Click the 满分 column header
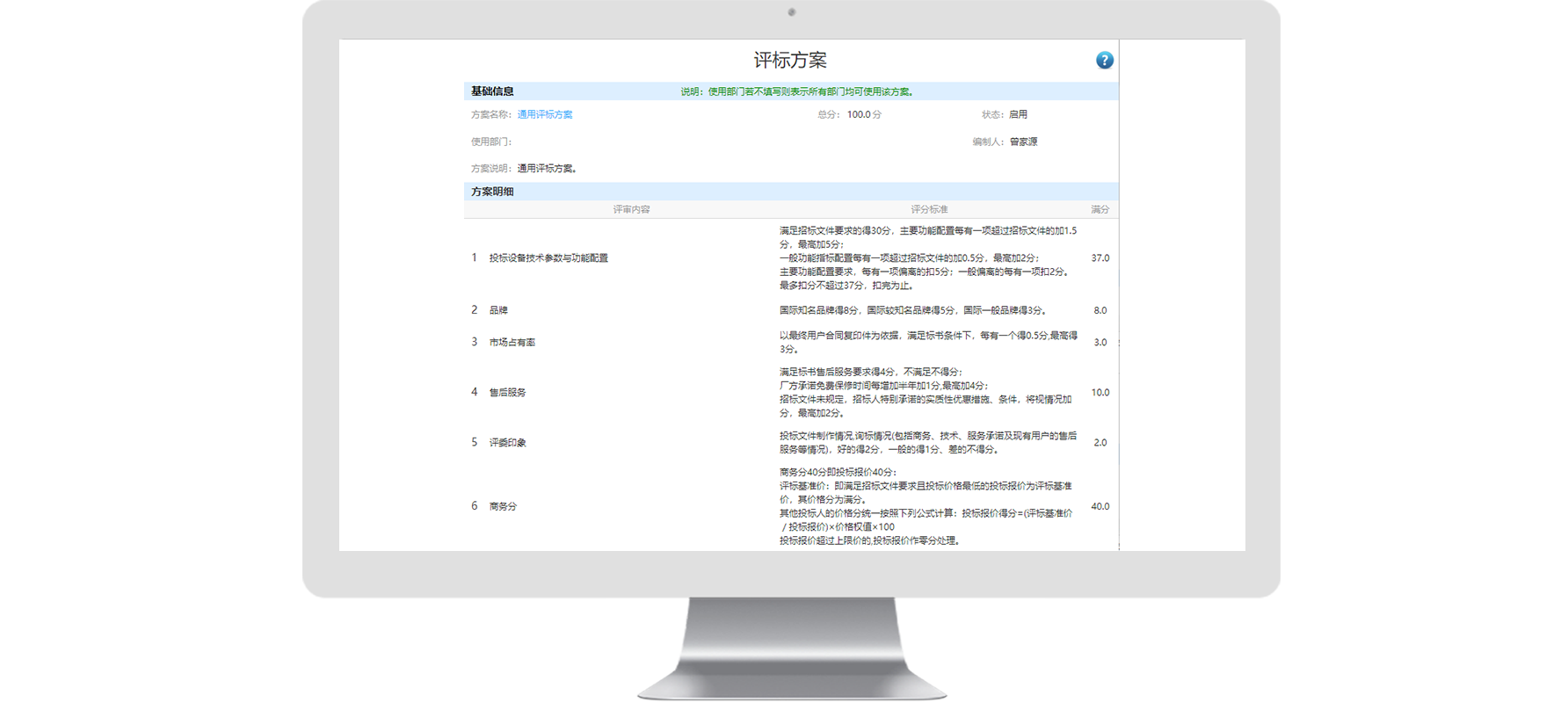The height and width of the screenshot is (703, 1568). pyautogui.click(x=1100, y=209)
